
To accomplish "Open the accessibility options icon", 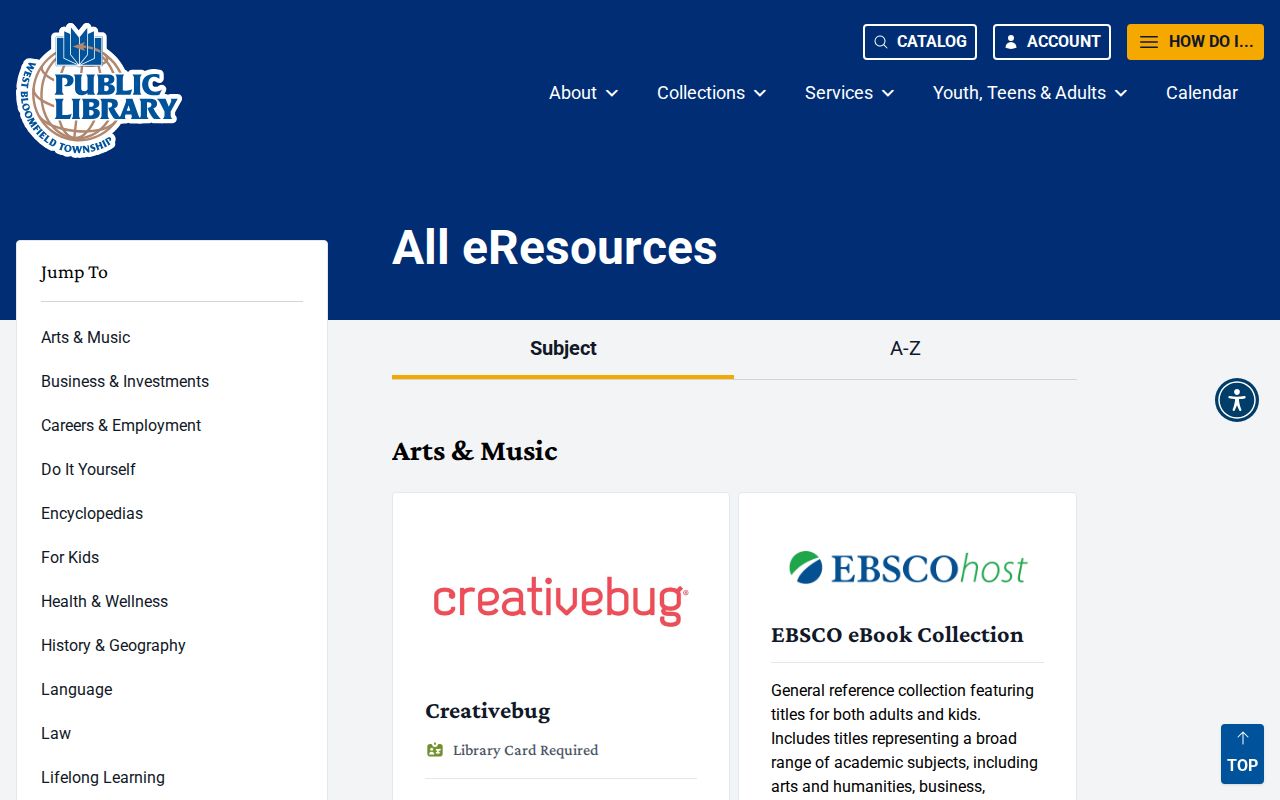I will click(x=1237, y=400).
